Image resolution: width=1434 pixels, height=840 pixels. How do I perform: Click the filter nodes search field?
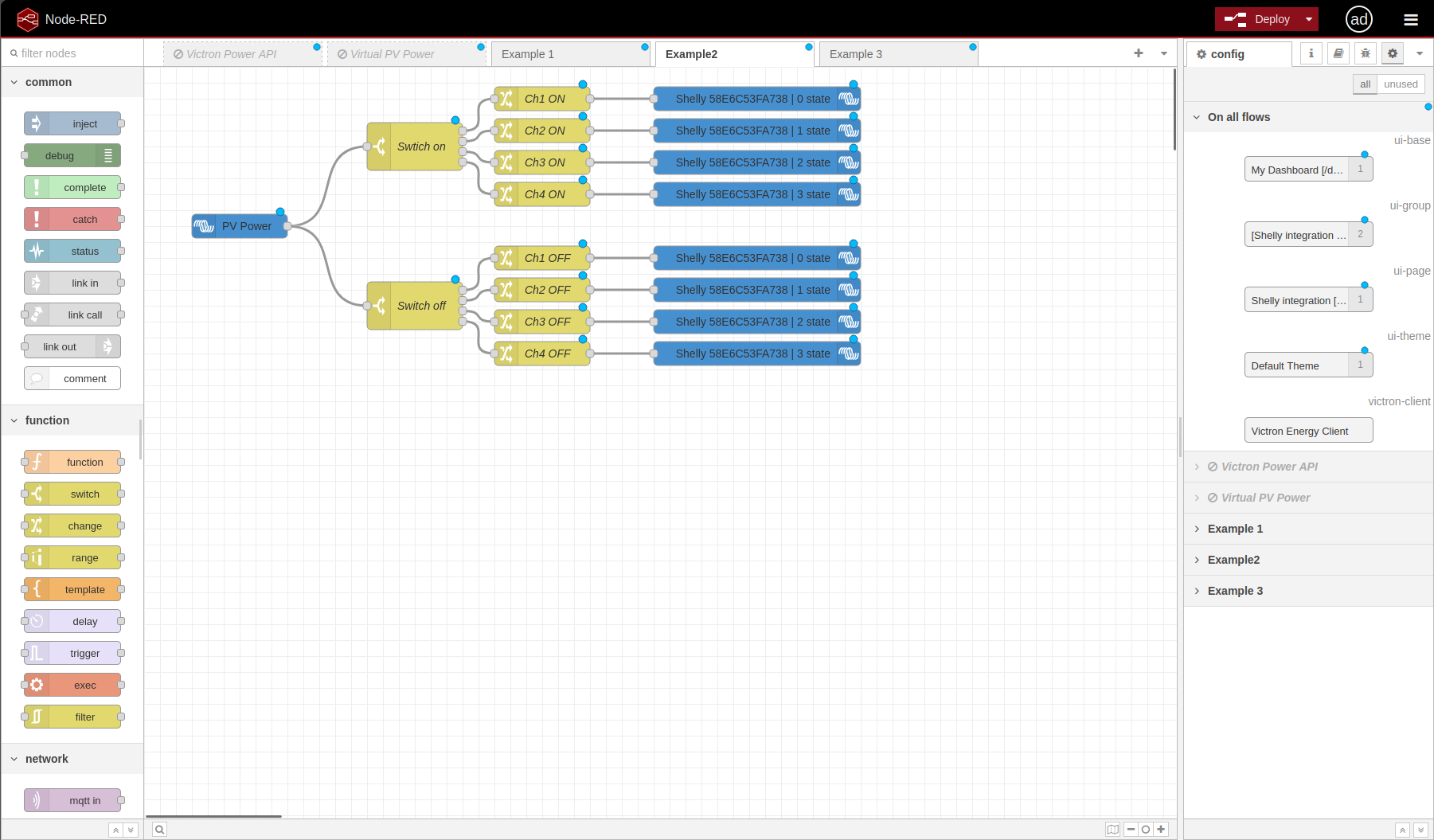coord(72,53)
